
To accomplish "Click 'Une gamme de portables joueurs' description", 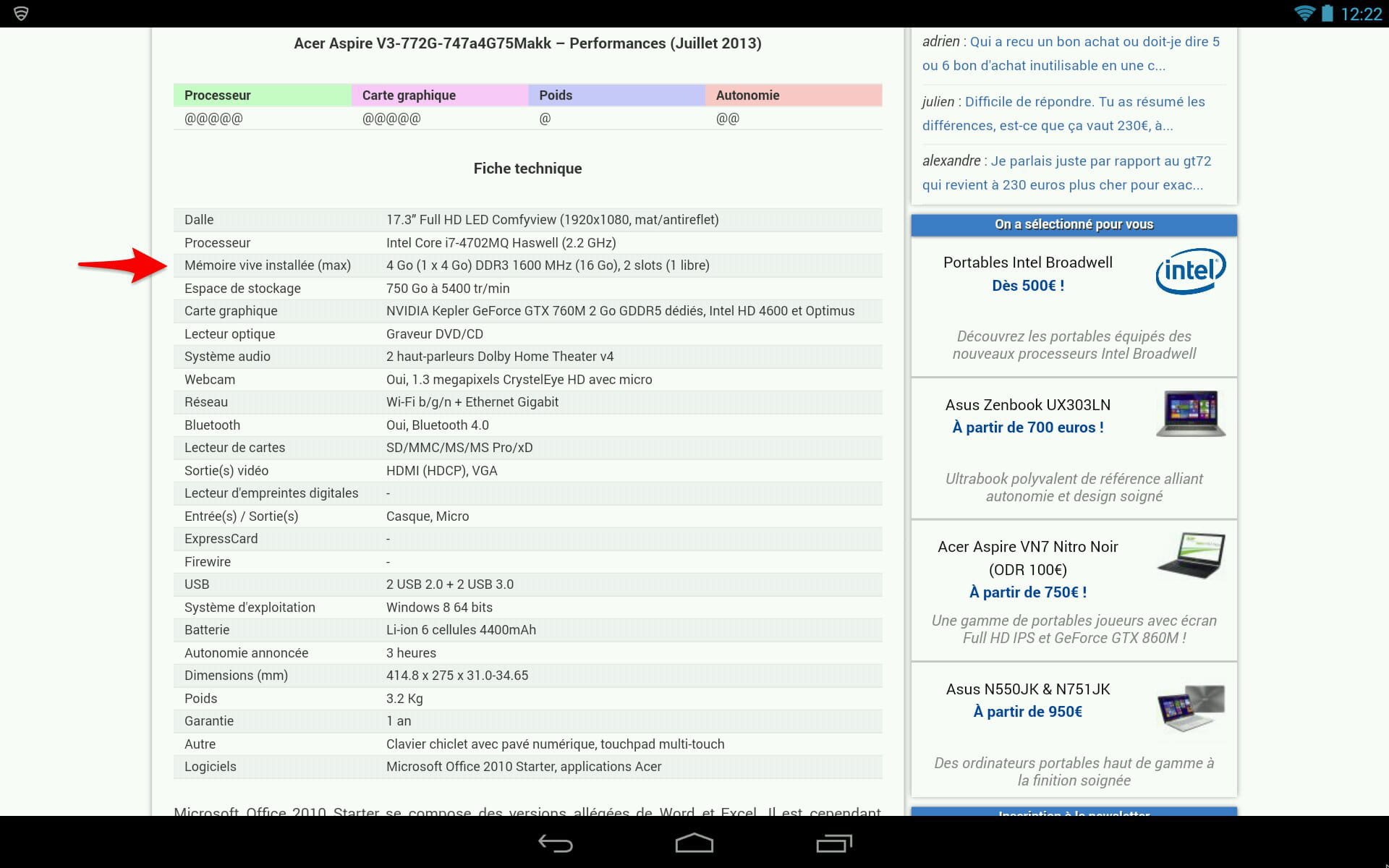I will [1074, 629].
